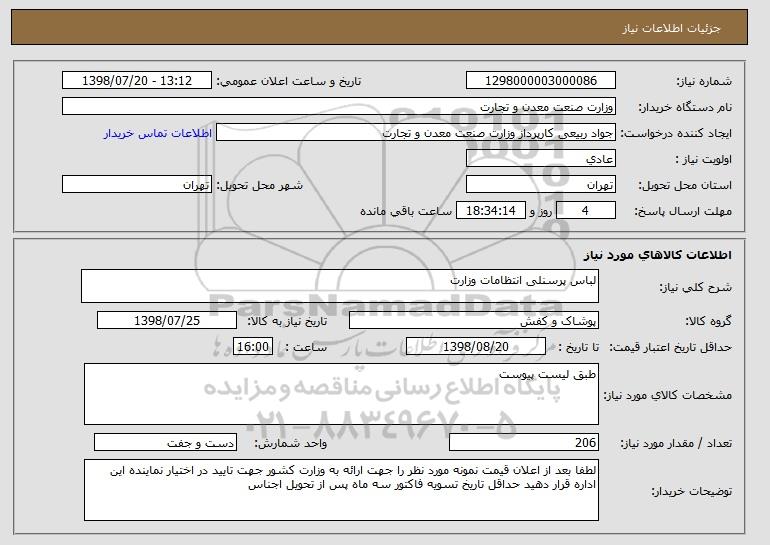The image size is (770, 545).
Task: Click the request creator field جواد ربیعی
Action: pos(416,133)
